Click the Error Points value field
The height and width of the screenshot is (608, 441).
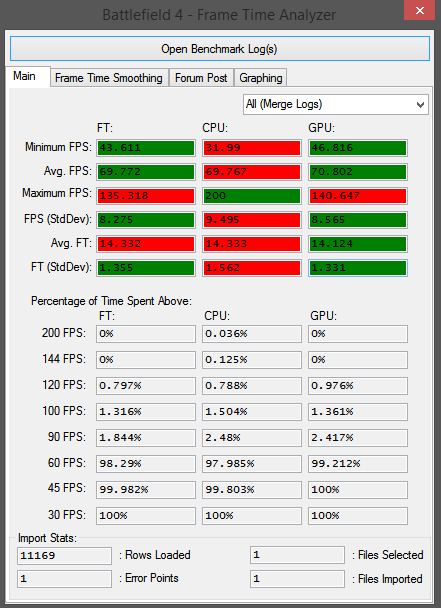tap(64, 579)
